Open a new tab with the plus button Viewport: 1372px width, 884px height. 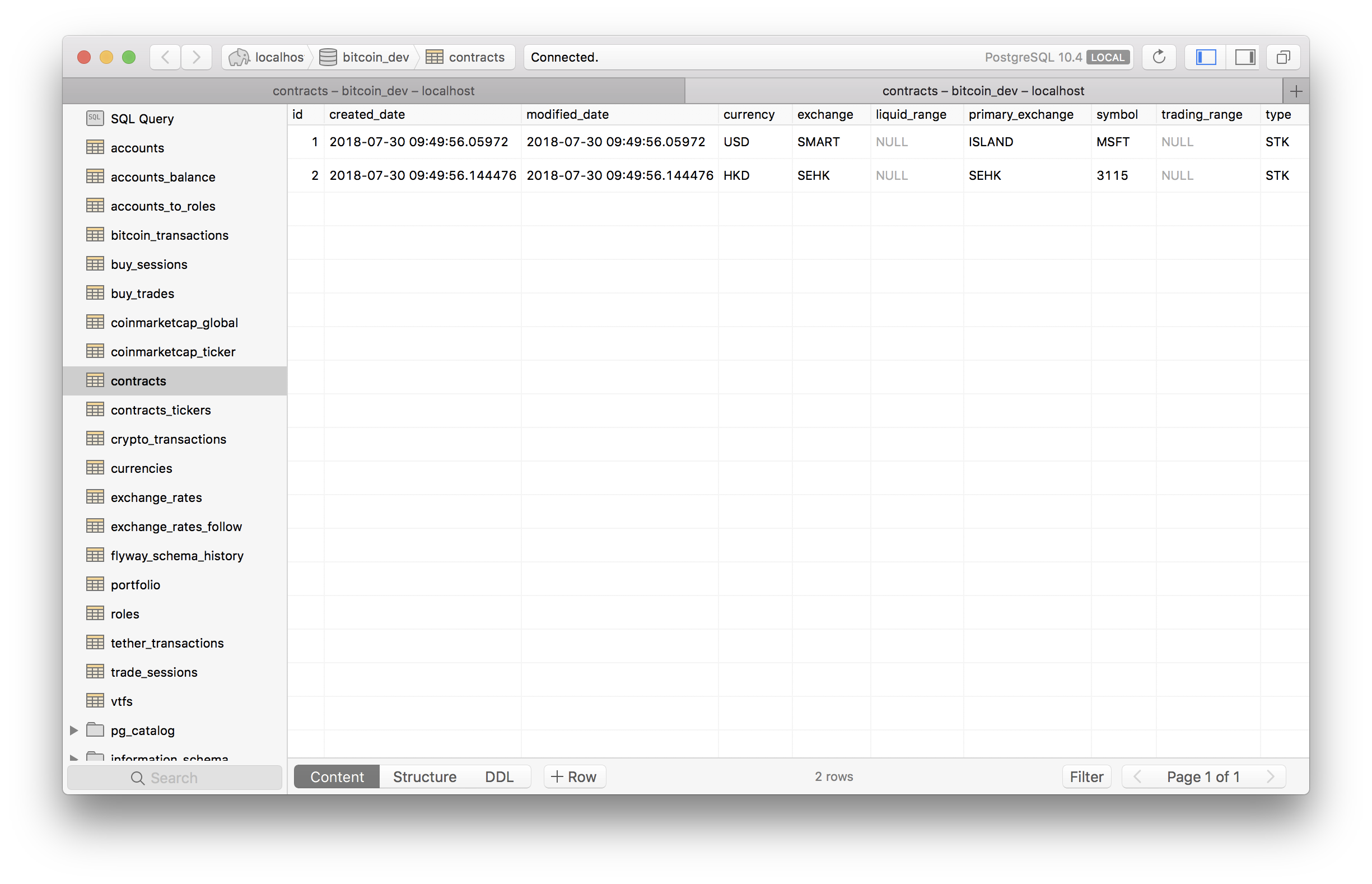[x=1297, y=91]
